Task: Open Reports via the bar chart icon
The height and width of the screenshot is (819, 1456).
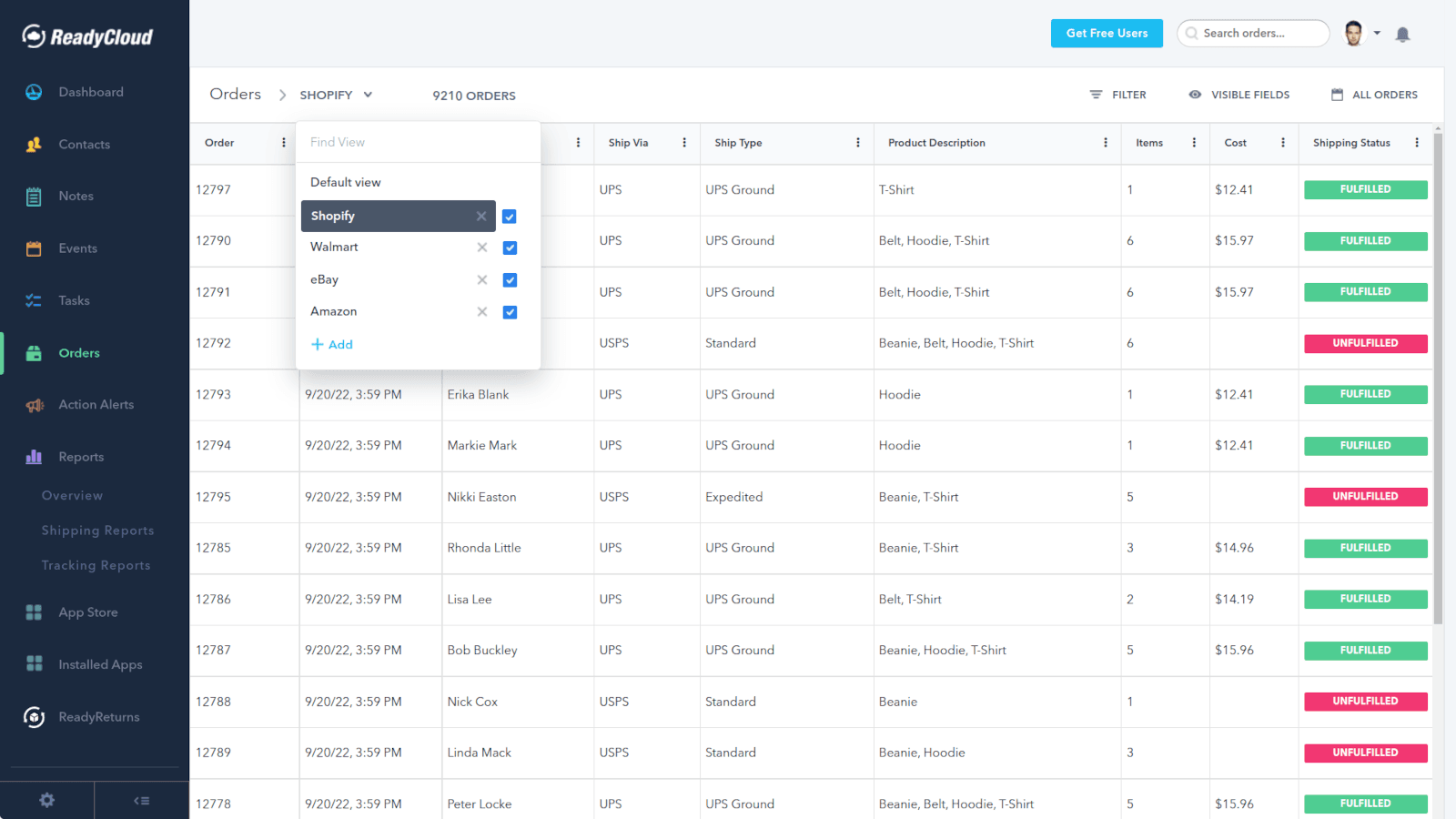Action: (x=34, y=456)
